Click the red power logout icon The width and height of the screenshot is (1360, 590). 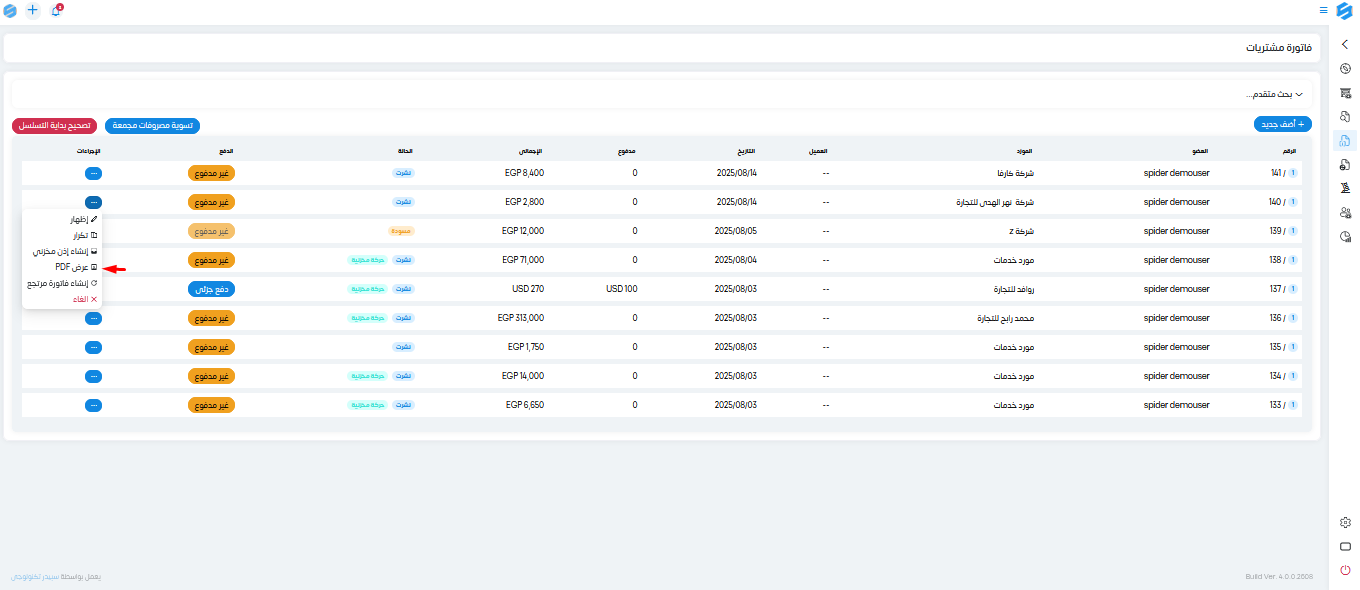coord(1345,570)
